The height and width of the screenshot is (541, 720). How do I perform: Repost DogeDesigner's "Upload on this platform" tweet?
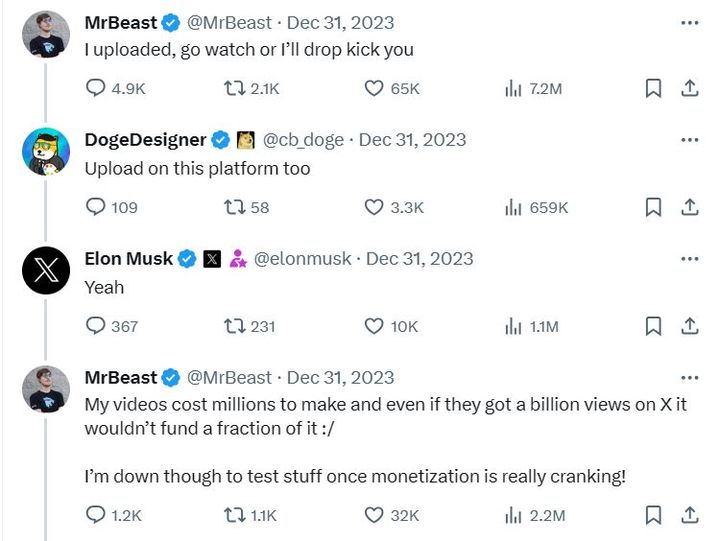point(234,207)
